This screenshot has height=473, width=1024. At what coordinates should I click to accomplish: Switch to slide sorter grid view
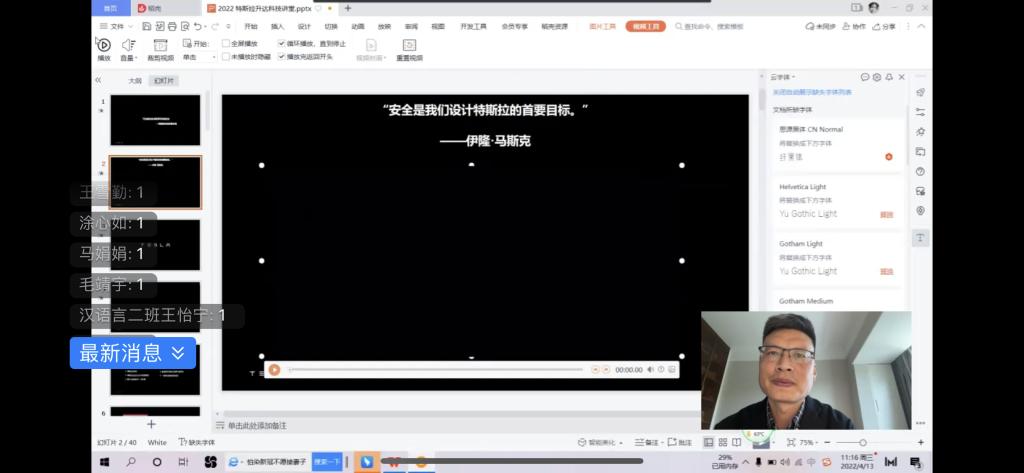click(723, 442)
